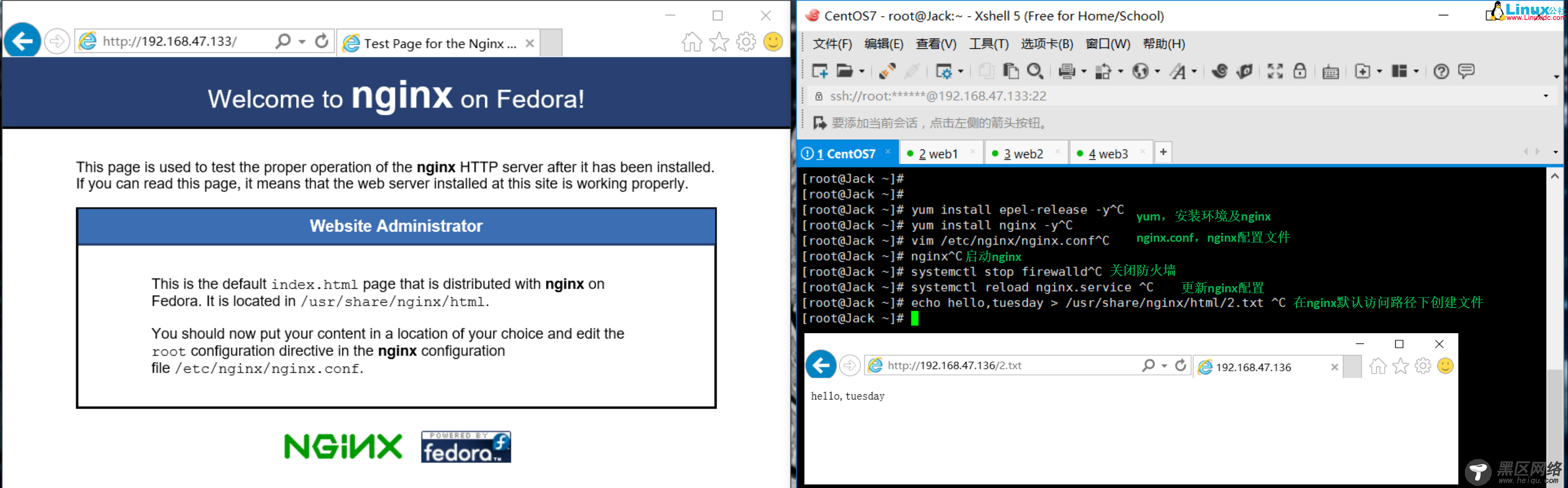Click the Xshell lock screen icon
This screenshot has height=488, width=1568.
click(1299, 71)
